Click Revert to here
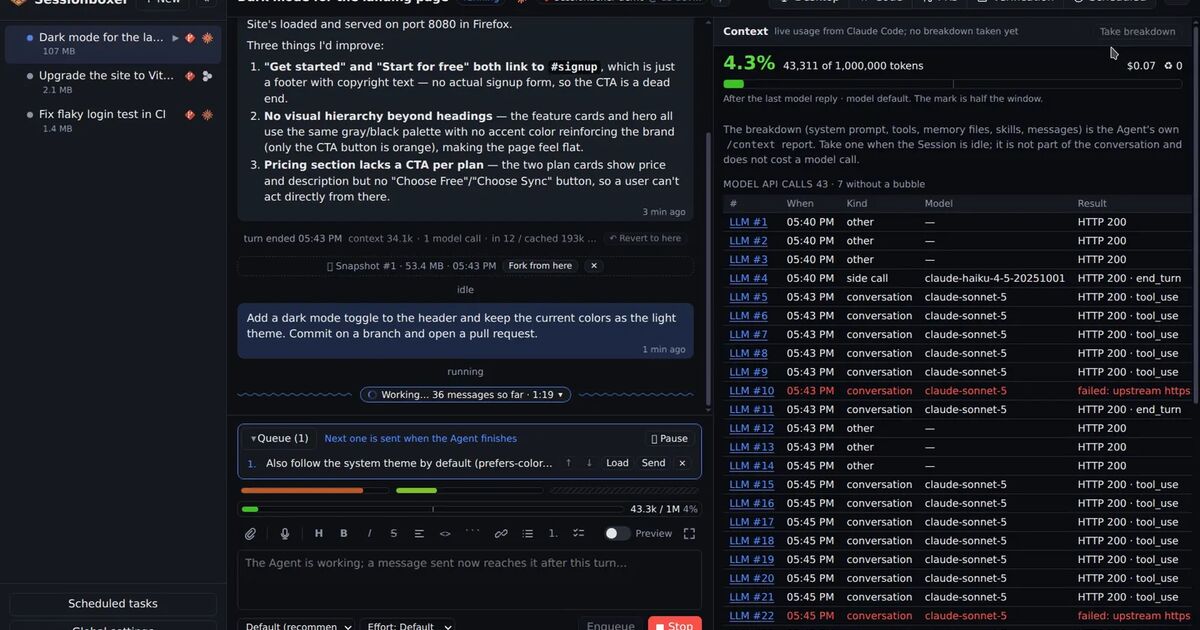This screenshot has height=630, width=1200. click(x=645, y=238)
